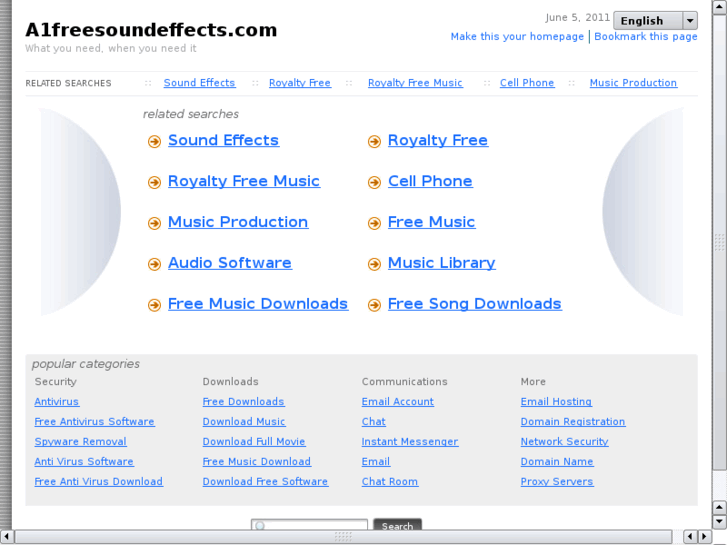
Task: Click the orange arrow icon beside Cell Phone
Action: click(x=374, y=183)
